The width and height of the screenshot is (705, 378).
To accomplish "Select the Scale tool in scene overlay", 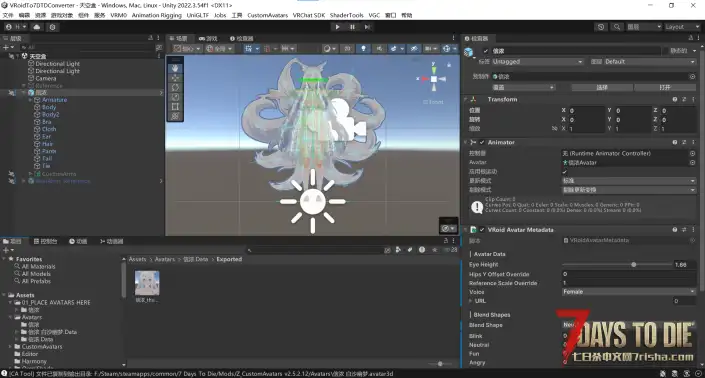I will (x=175, y=97).
